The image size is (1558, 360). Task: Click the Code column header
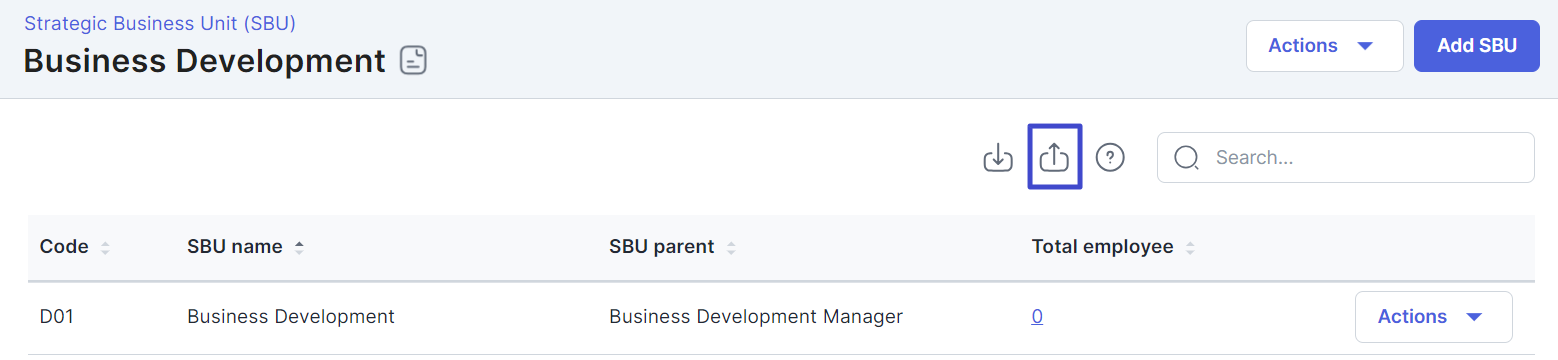pos(64,247)
